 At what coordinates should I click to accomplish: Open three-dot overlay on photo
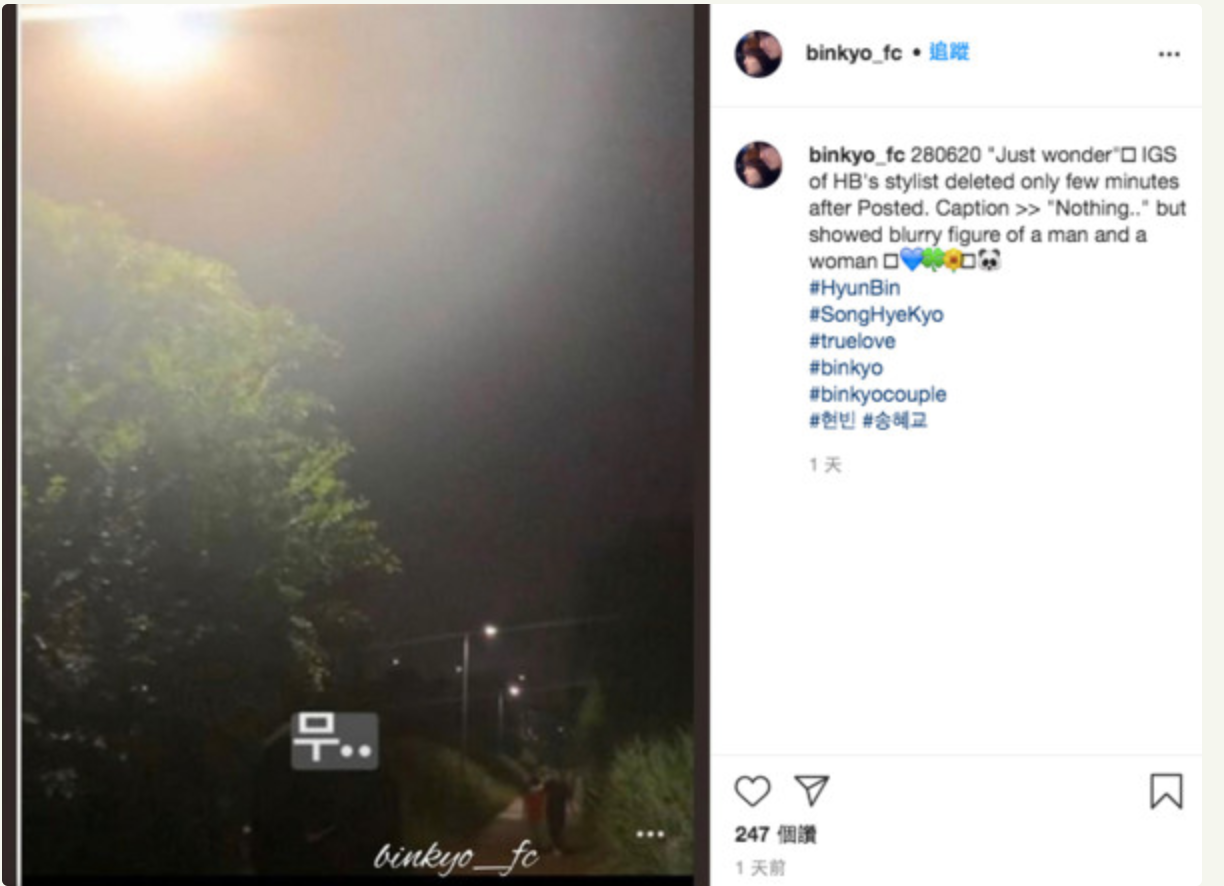tap(650, 834)
